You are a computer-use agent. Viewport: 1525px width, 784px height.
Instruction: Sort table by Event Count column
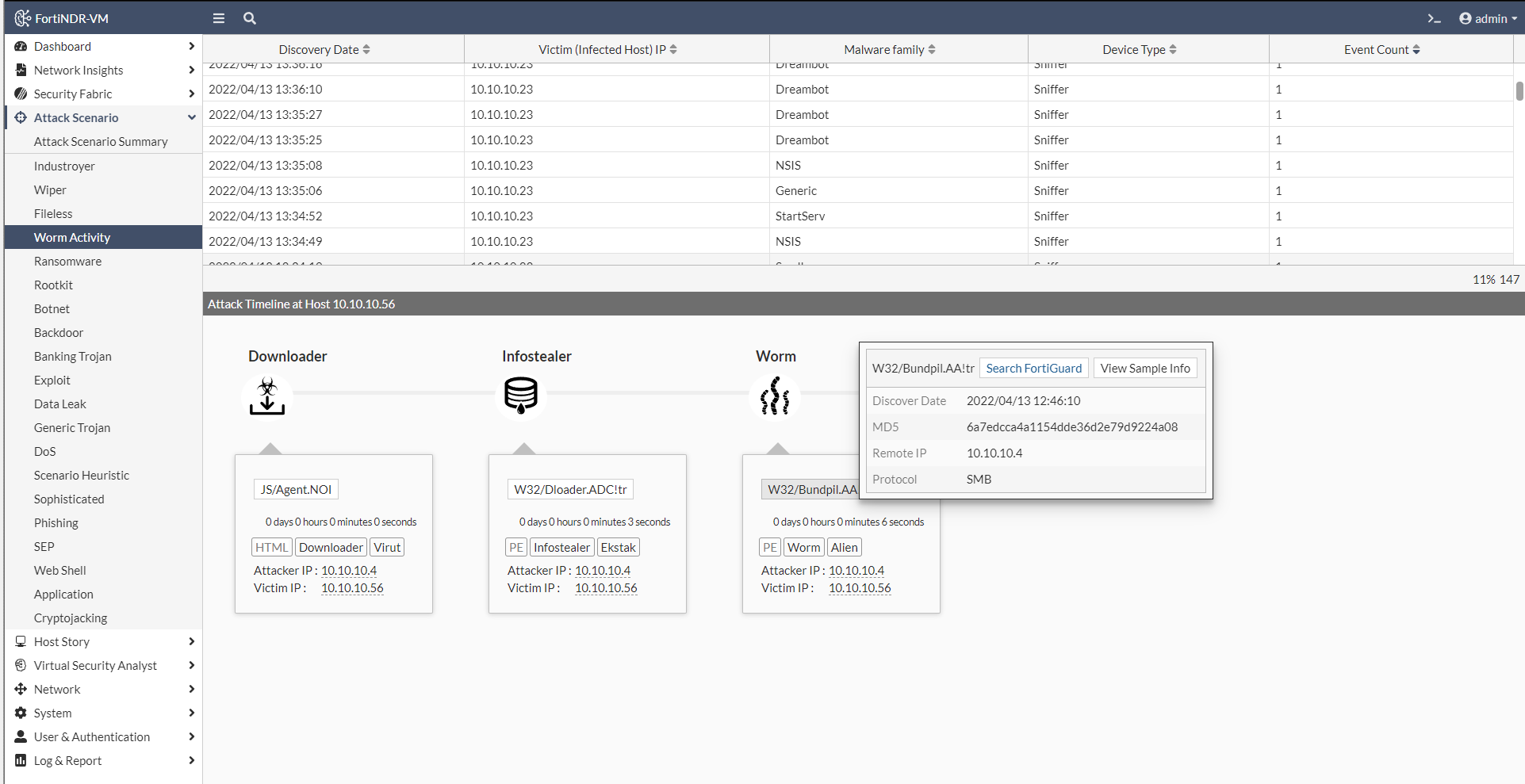tap(1381, 49)
